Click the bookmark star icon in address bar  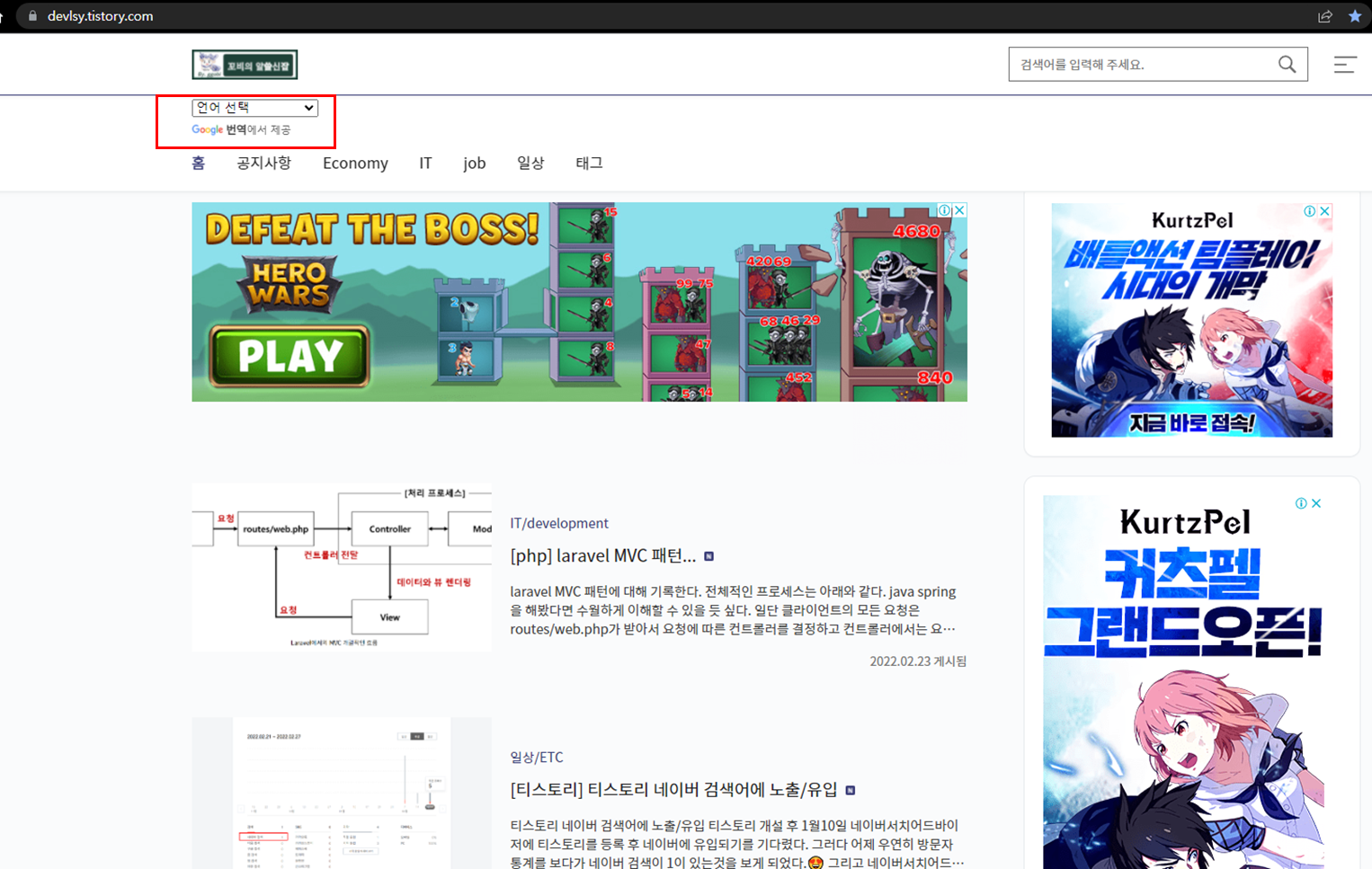(1355, 16)
